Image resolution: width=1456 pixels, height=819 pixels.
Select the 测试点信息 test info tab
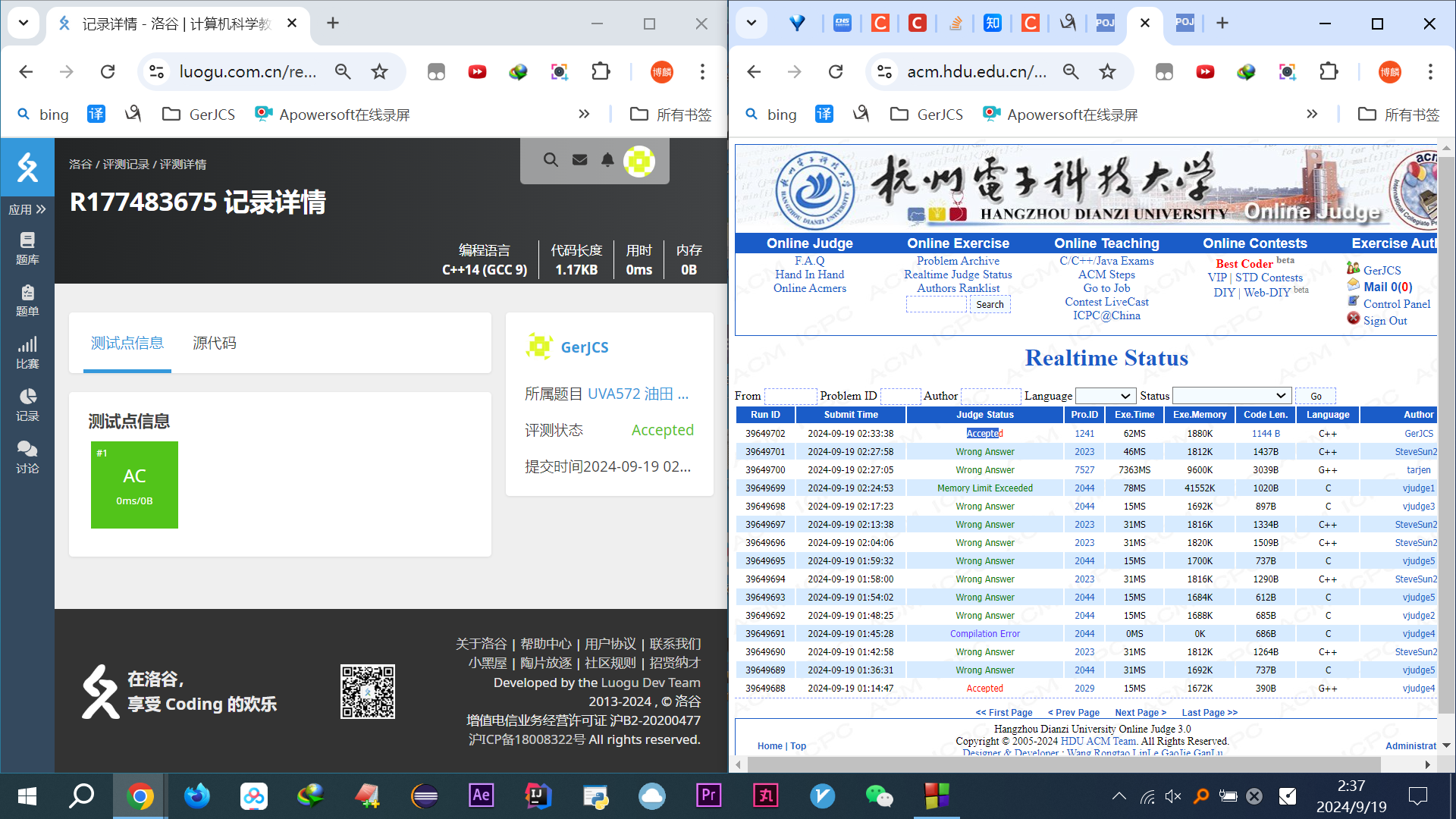[127, 344]
